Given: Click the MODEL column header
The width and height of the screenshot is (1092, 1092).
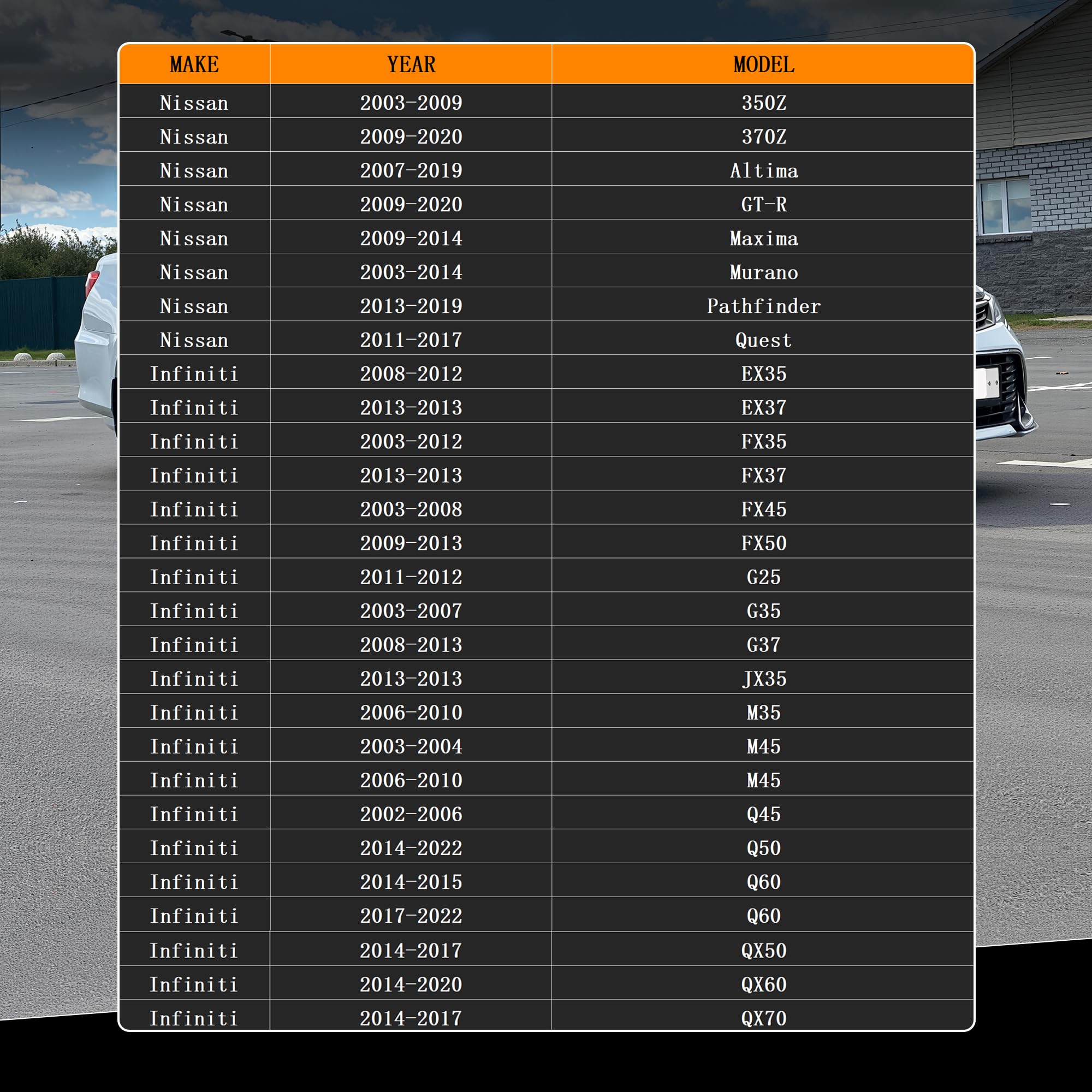Looking at the screenshot, I should coord(763,64).
